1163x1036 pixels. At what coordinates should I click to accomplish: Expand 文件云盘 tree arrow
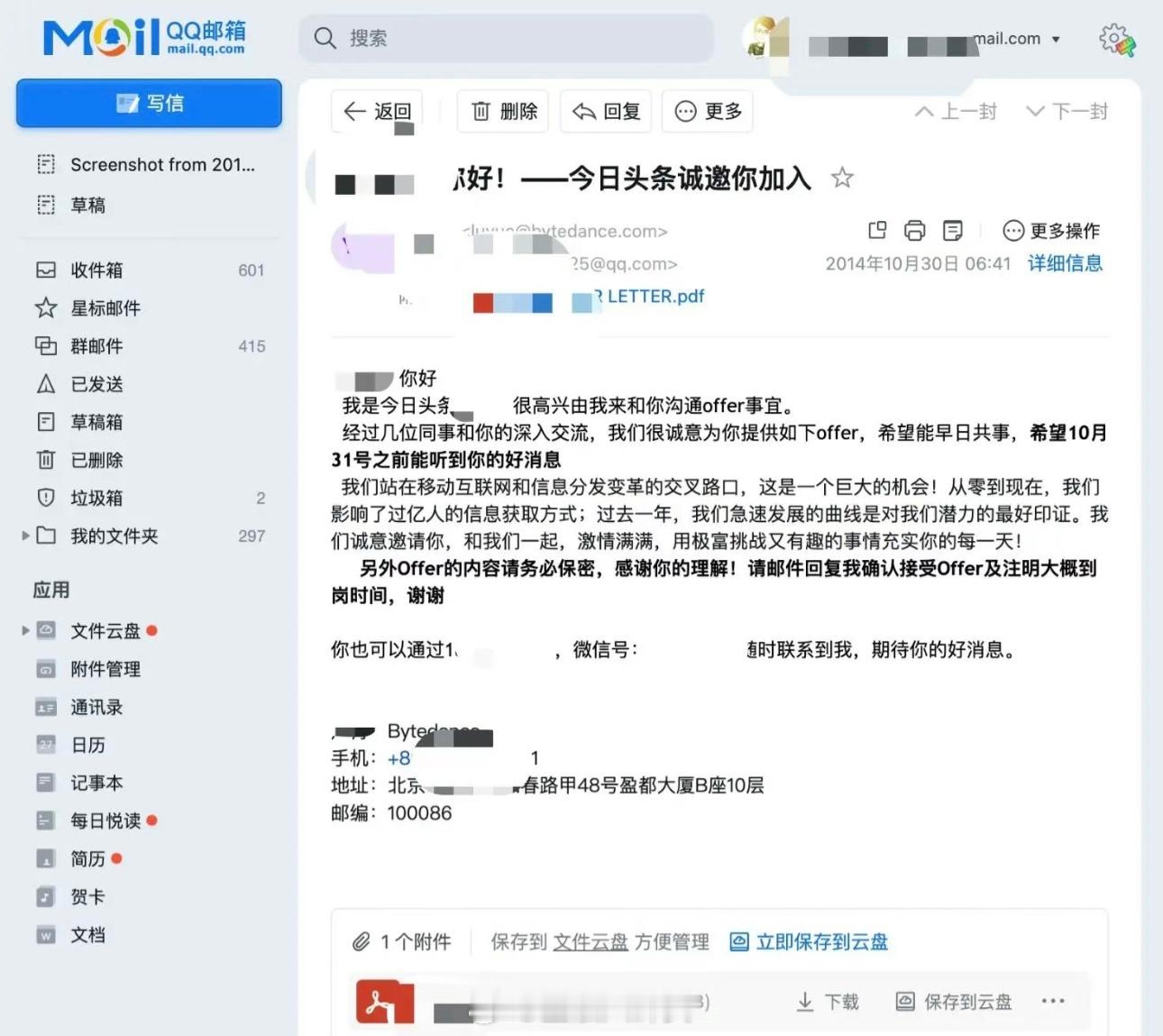[25, 630]
